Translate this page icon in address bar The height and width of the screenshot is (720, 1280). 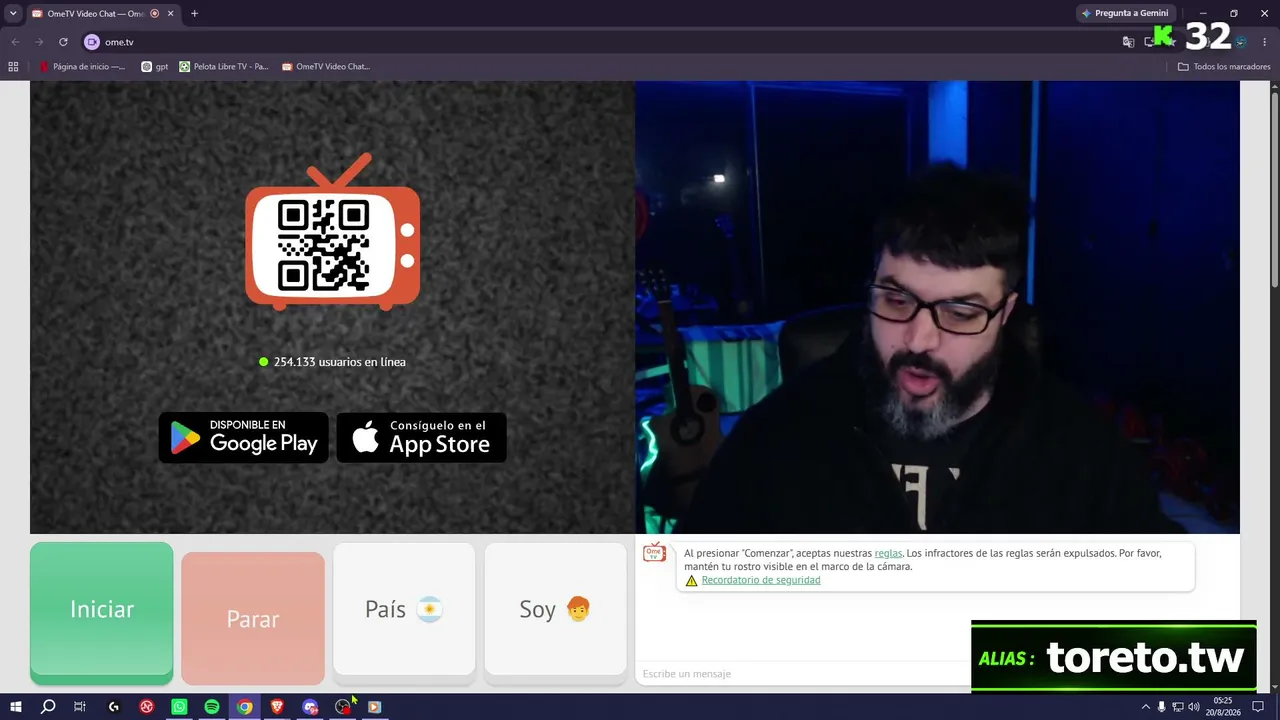pos(1128,42)
